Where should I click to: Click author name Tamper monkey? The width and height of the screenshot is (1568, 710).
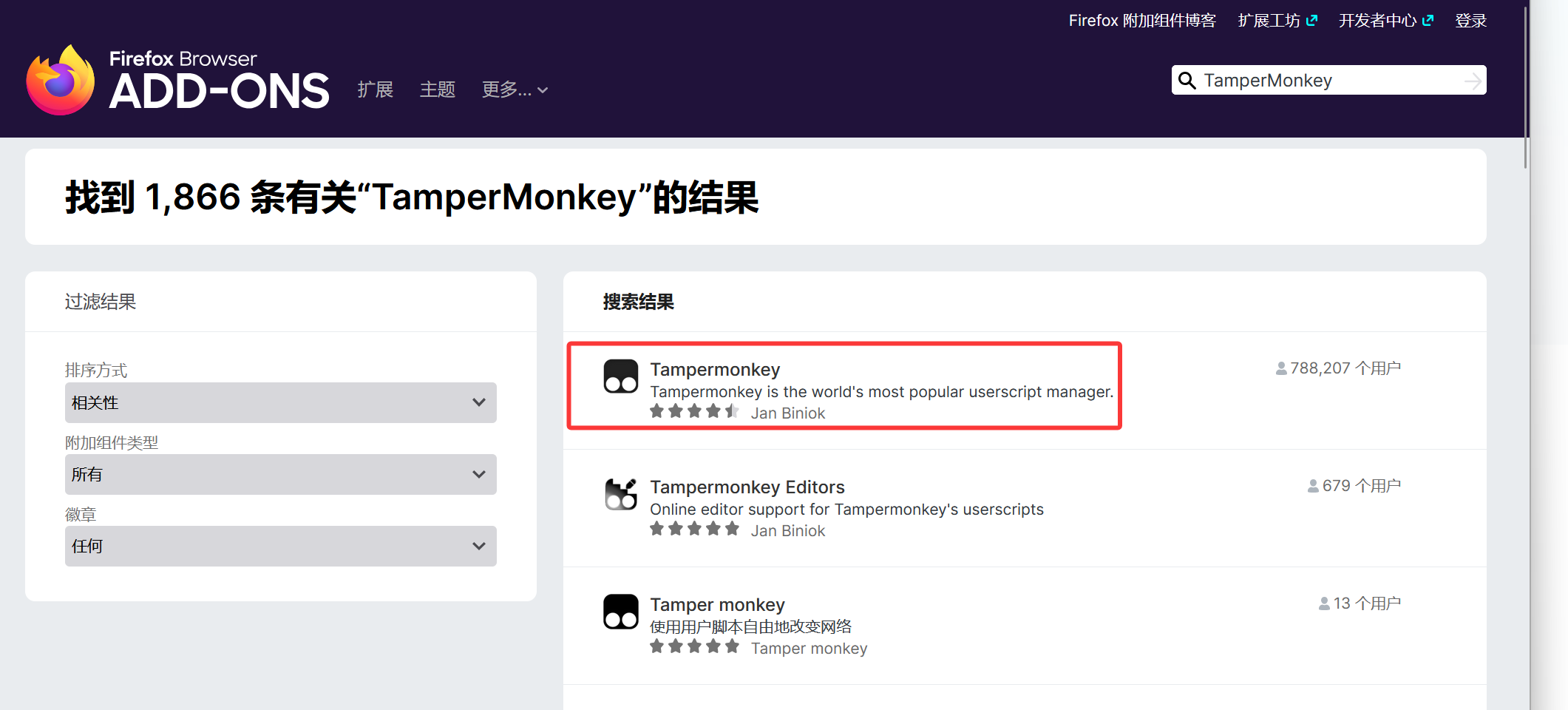810,648
